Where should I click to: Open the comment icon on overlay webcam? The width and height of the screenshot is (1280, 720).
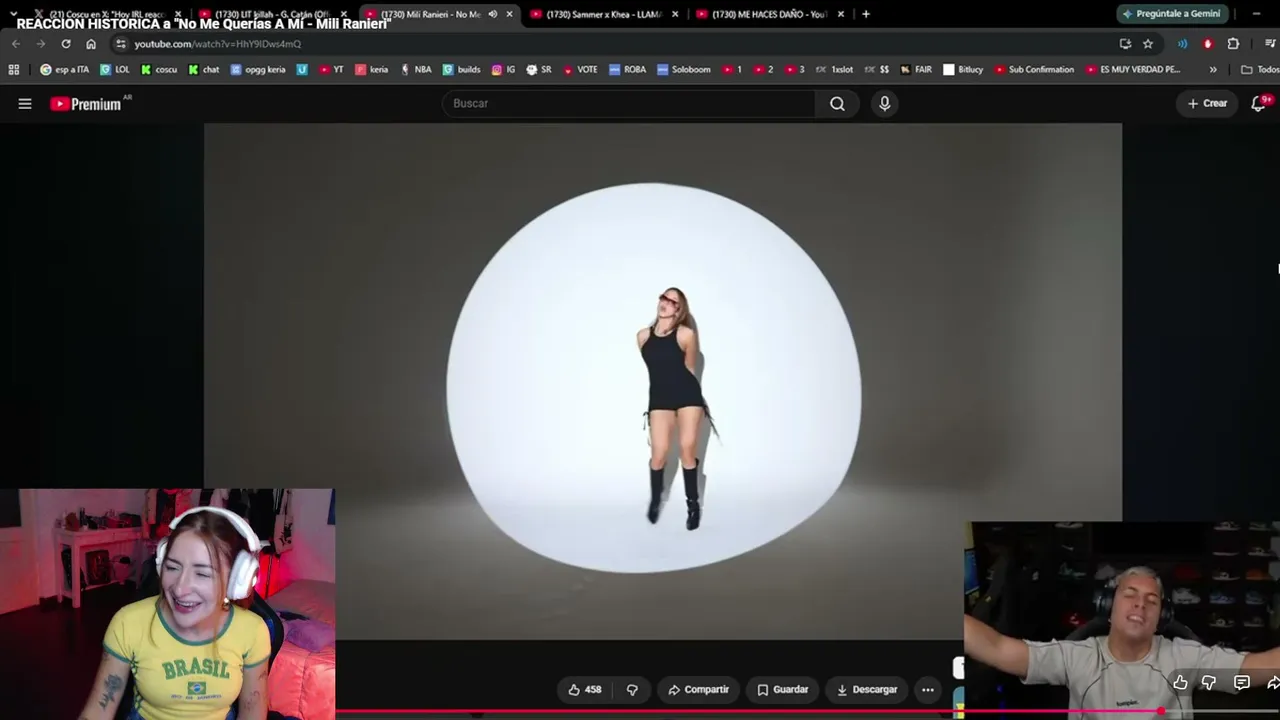[x=1242, y=682]
